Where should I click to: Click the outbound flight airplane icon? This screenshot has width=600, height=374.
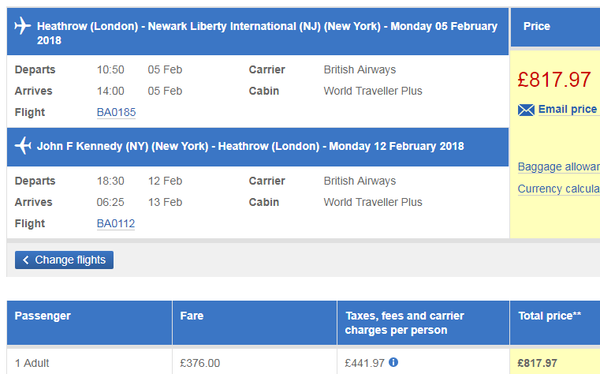23,26
